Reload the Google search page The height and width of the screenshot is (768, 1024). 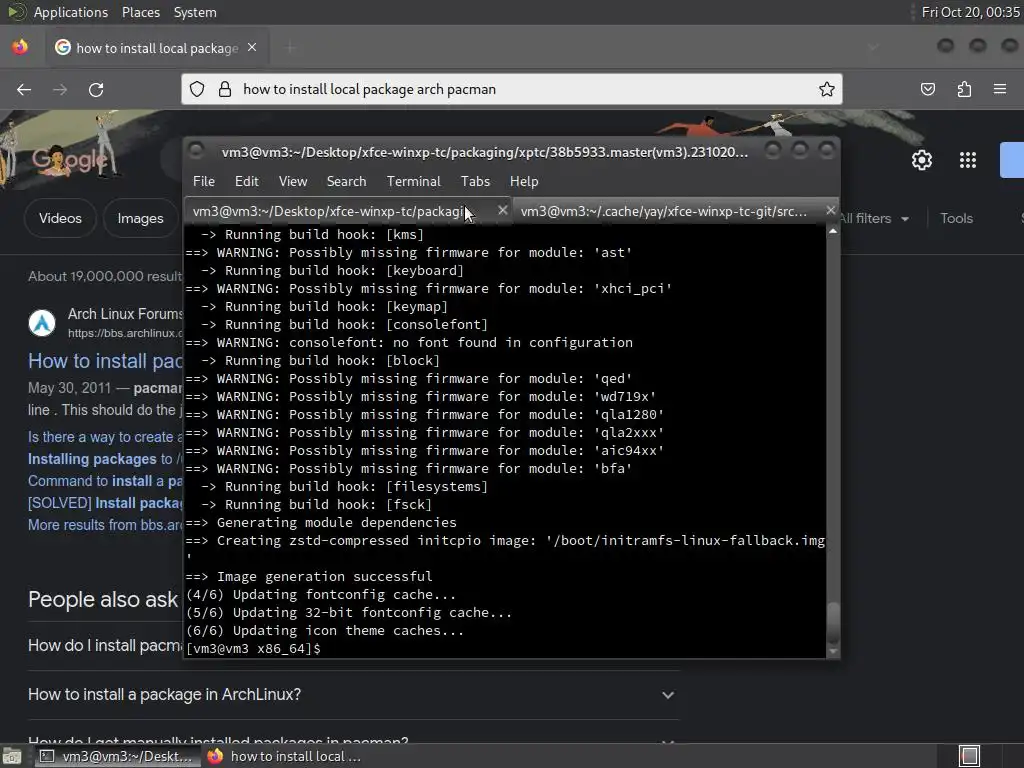point(96,89)
